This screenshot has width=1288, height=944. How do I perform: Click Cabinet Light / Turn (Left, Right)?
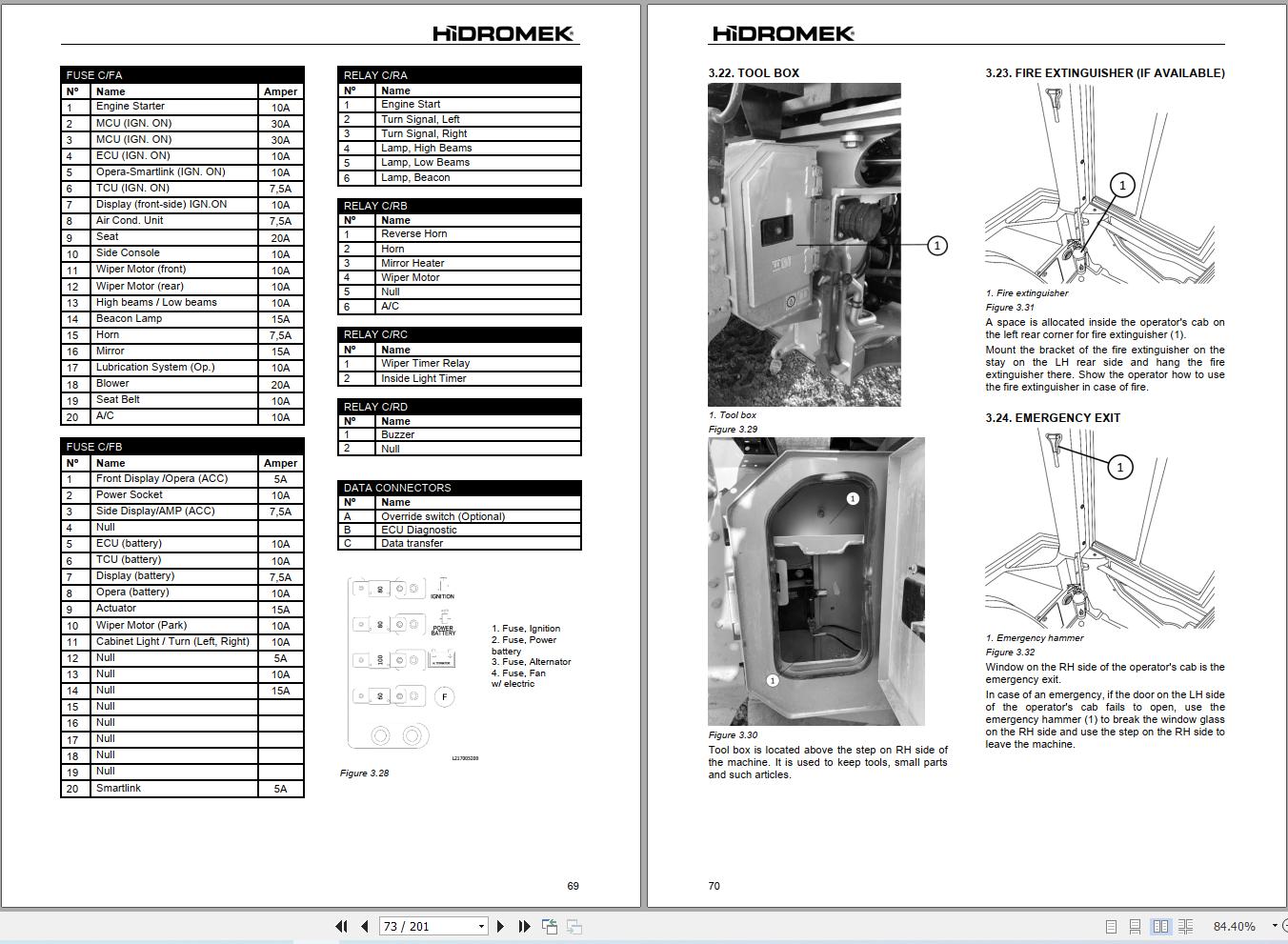point(172,641)
